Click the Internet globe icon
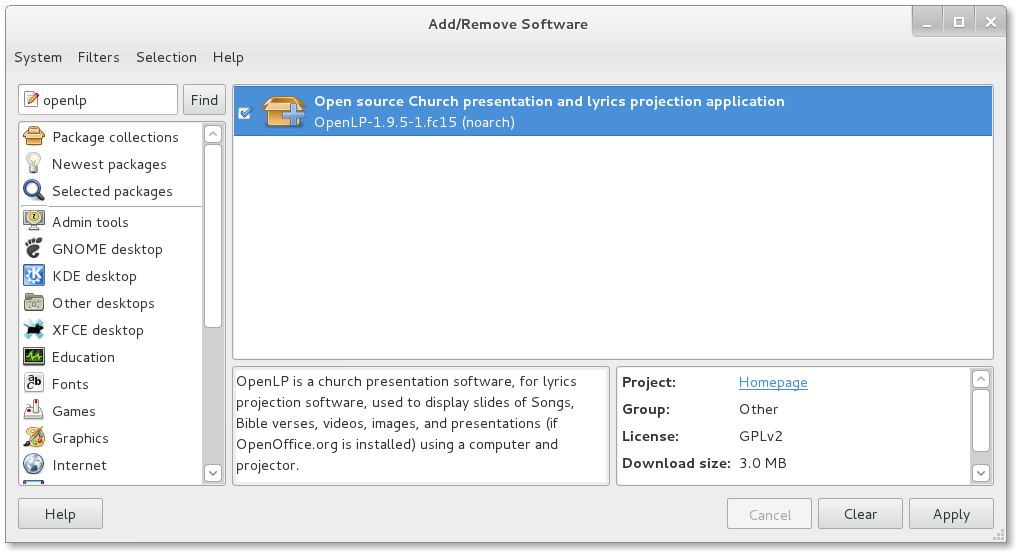Viewport: 1016px width, 552px height. pyautogui.click(x=34, y=464)
